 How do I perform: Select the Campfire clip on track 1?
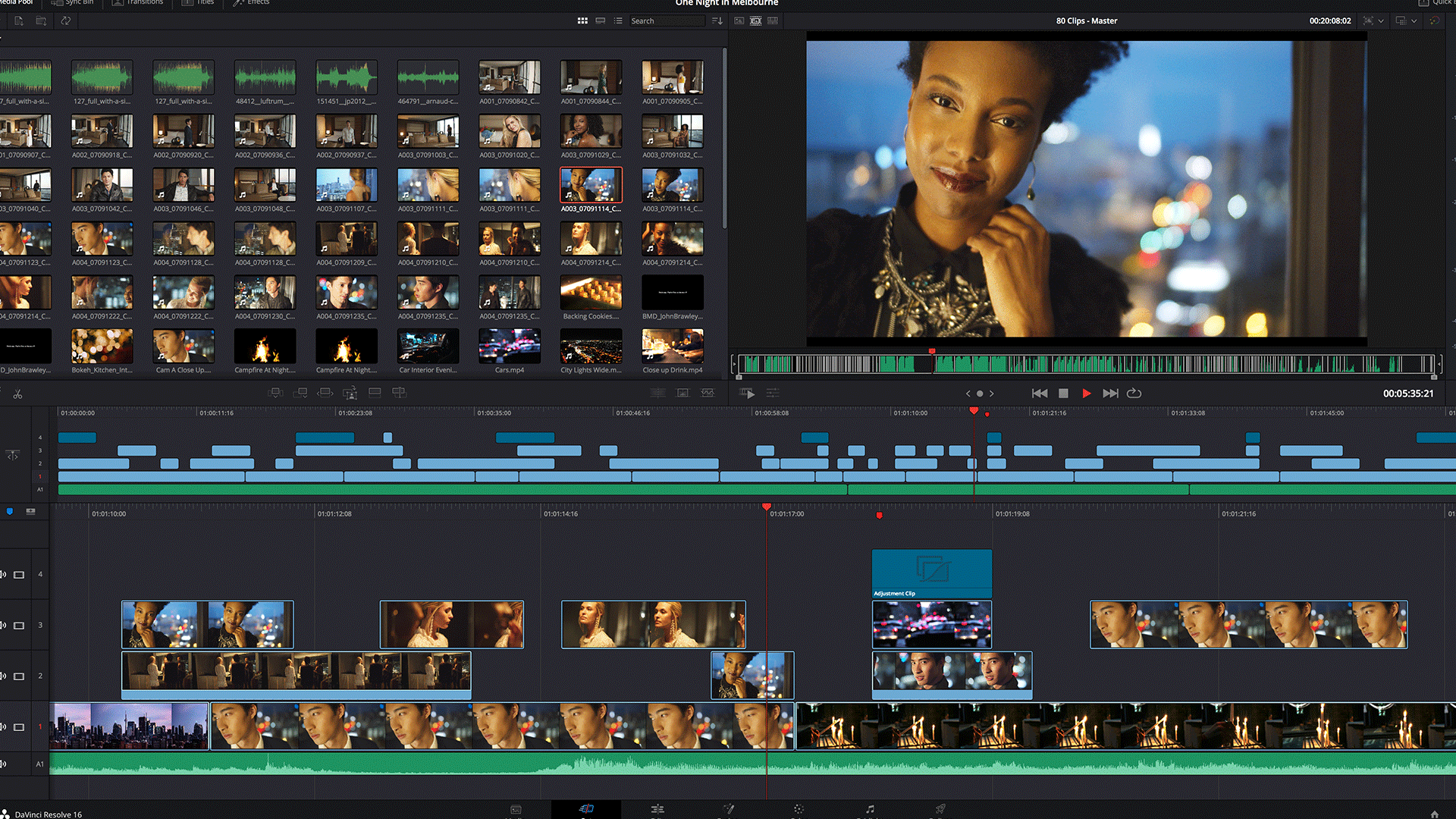coord(1125,726)
